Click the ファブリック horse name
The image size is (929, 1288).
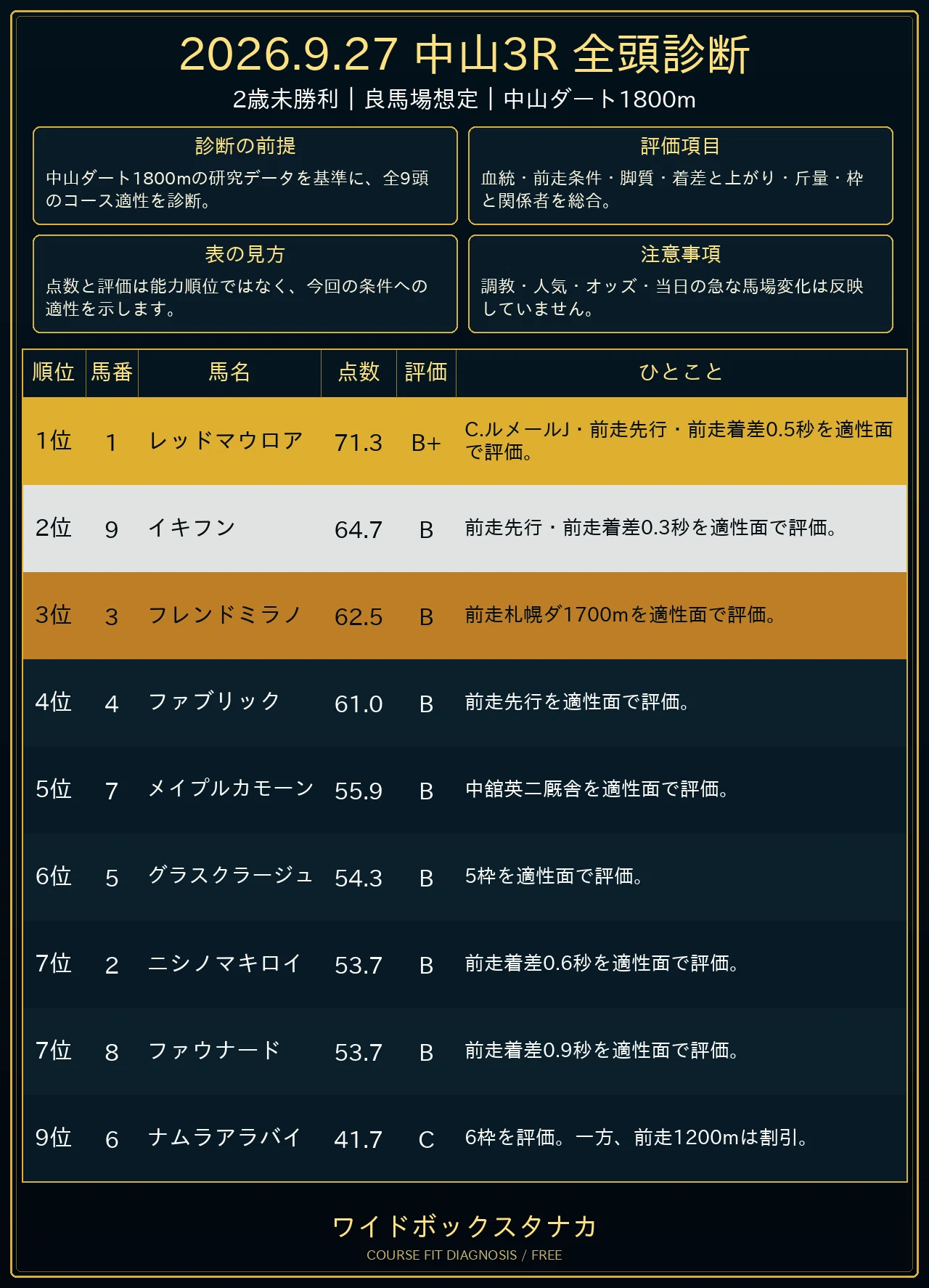click(x=214, y=702)
